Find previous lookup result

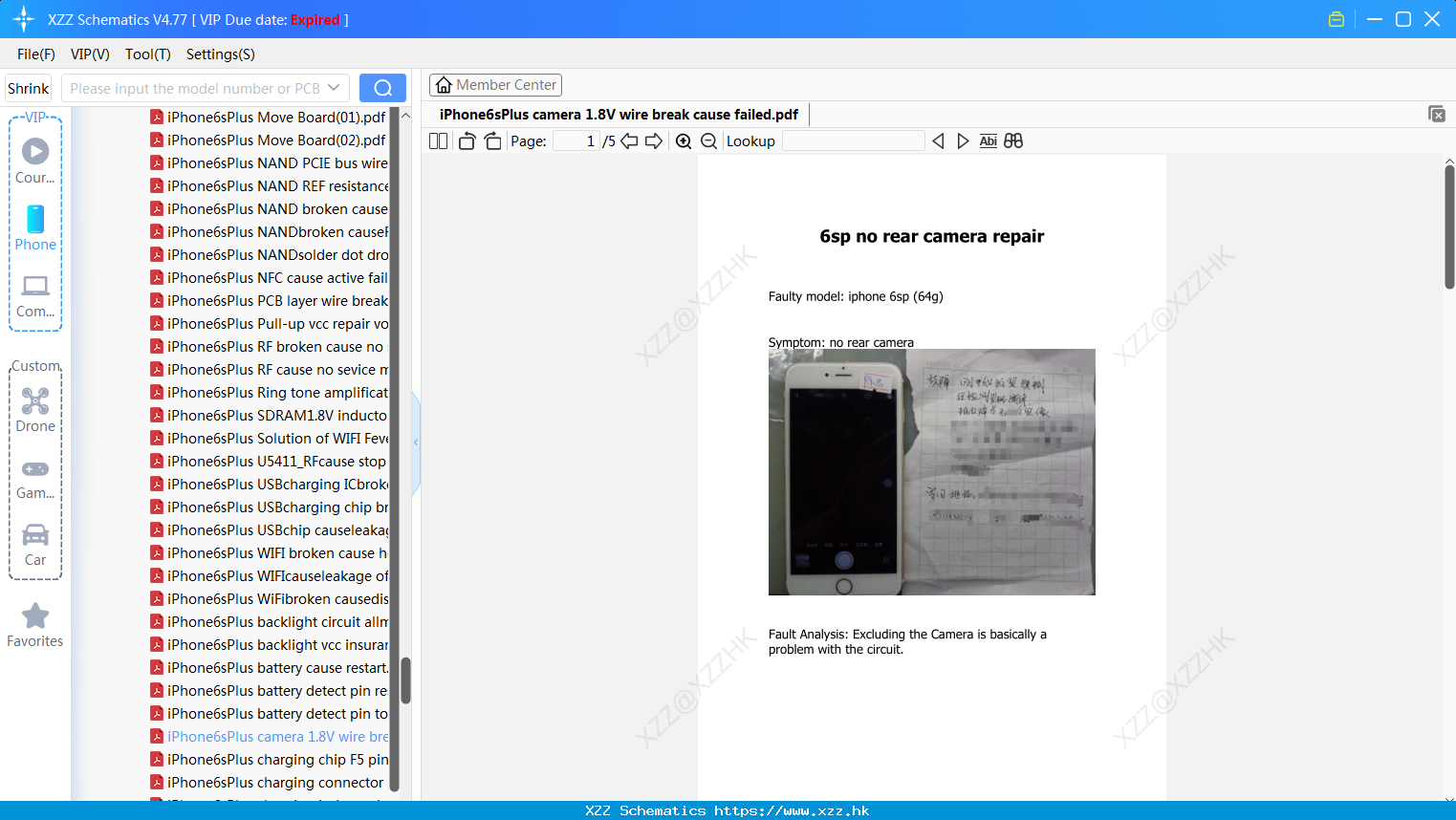(938, 141)
